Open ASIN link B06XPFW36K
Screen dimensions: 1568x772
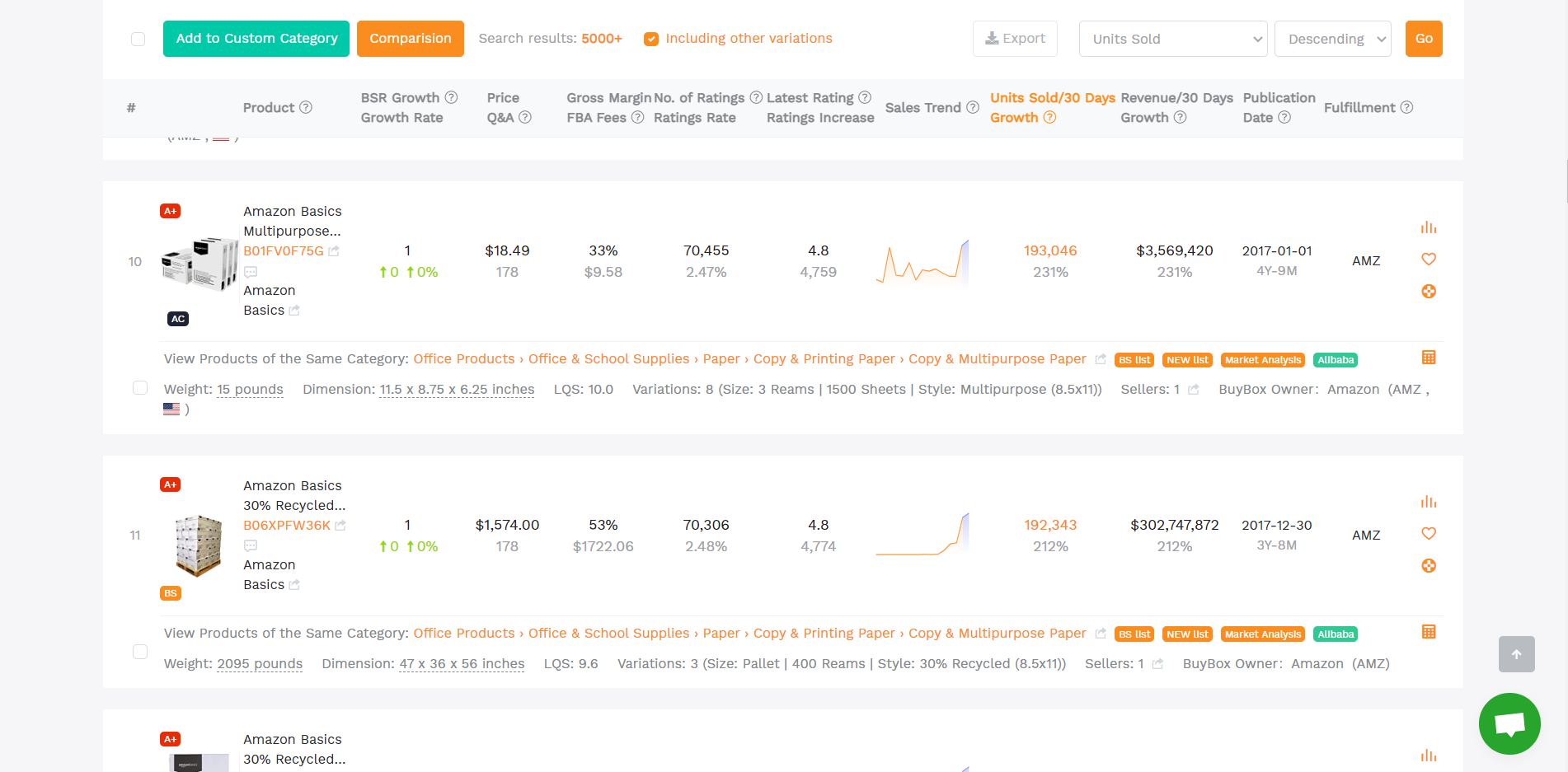click(x=287, y=526)
